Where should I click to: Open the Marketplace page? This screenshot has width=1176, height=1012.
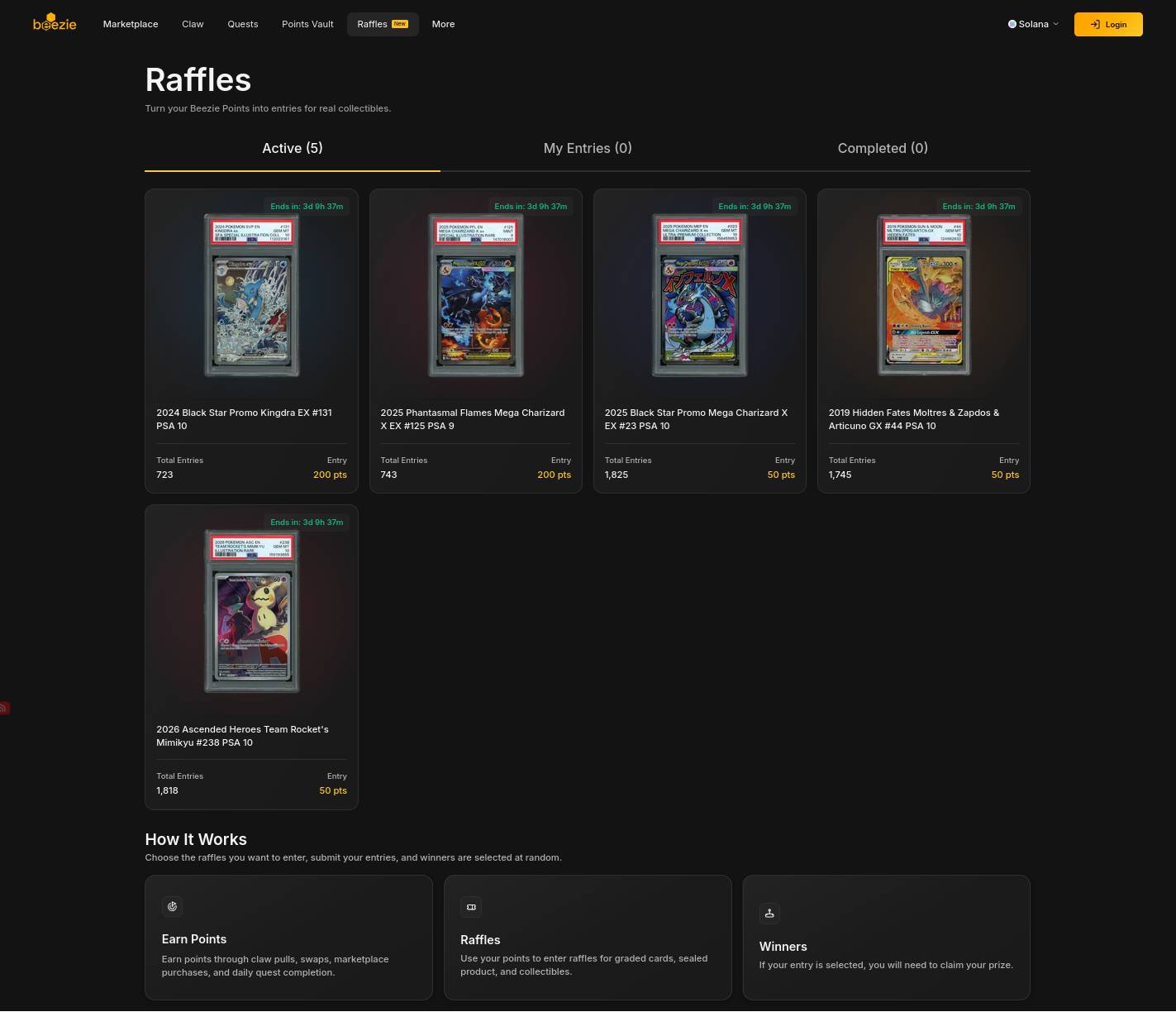point(131,24)
